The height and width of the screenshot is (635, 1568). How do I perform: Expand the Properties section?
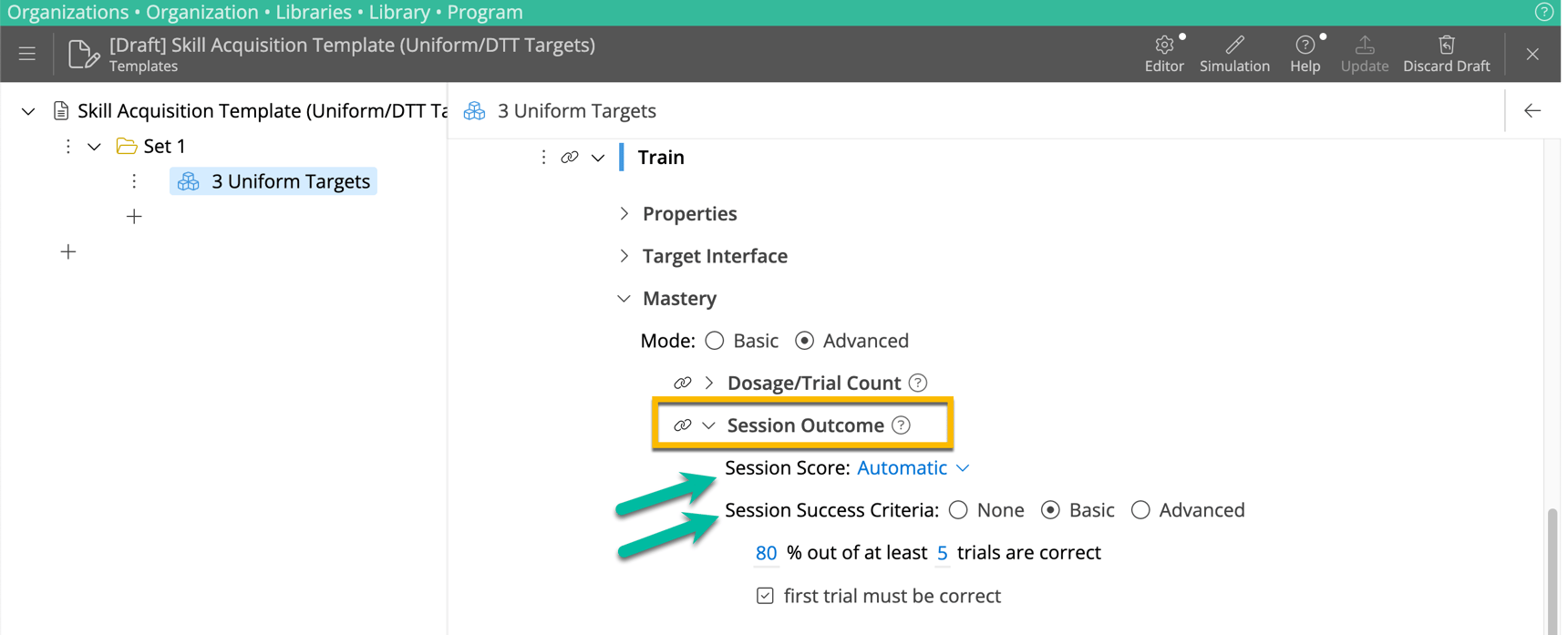pyautogui.click(x=624, y=213)
